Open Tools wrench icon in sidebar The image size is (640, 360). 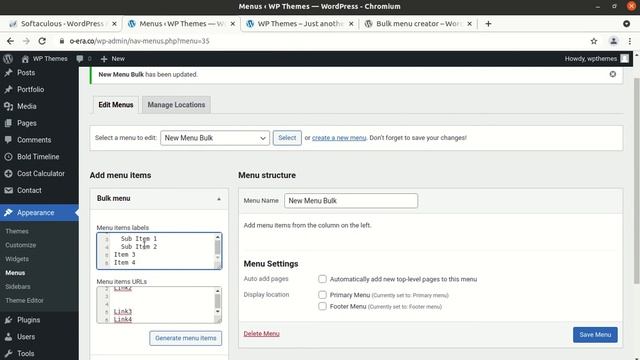point(8,353)
